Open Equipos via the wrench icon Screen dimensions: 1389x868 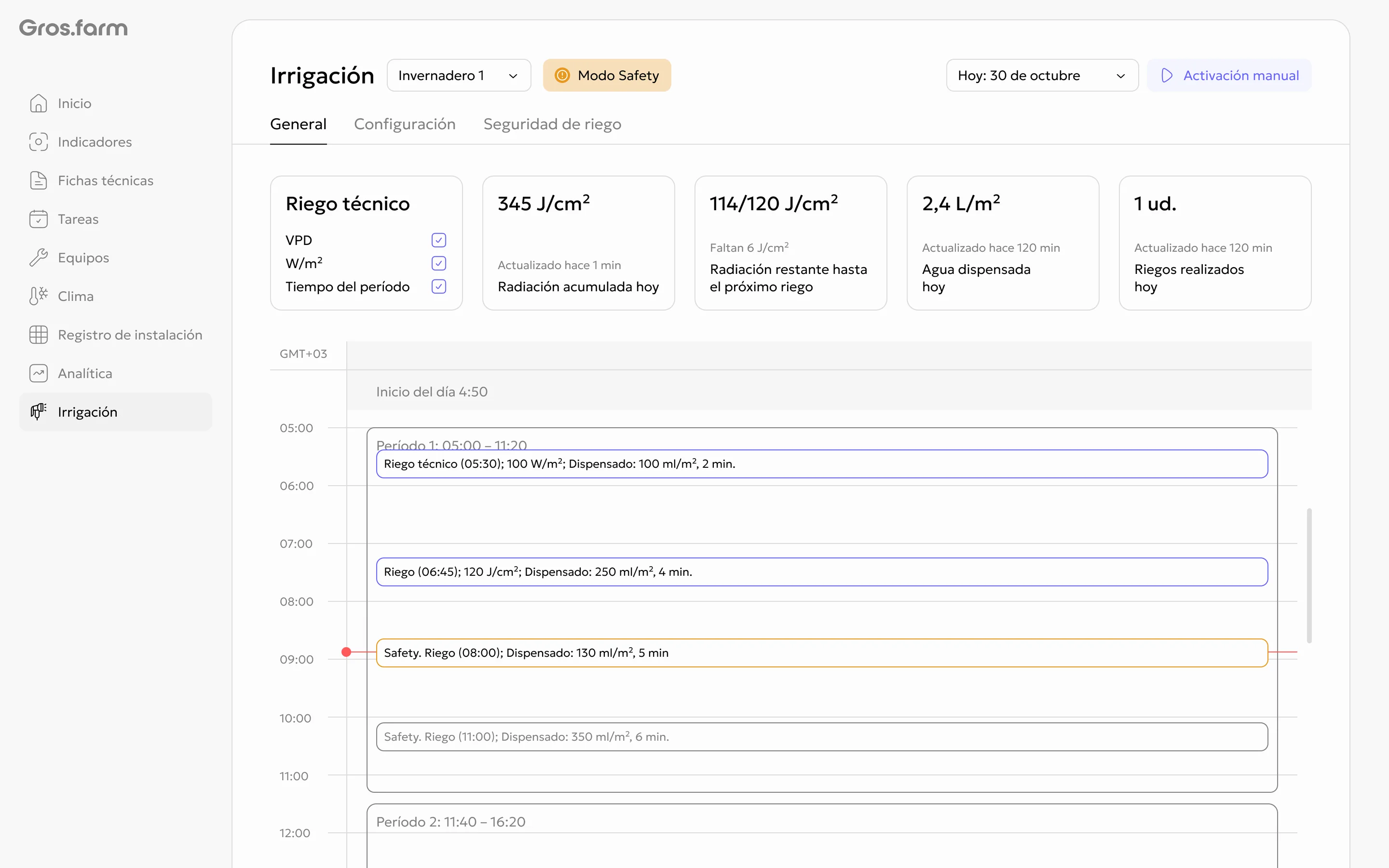tap(39, 257)
